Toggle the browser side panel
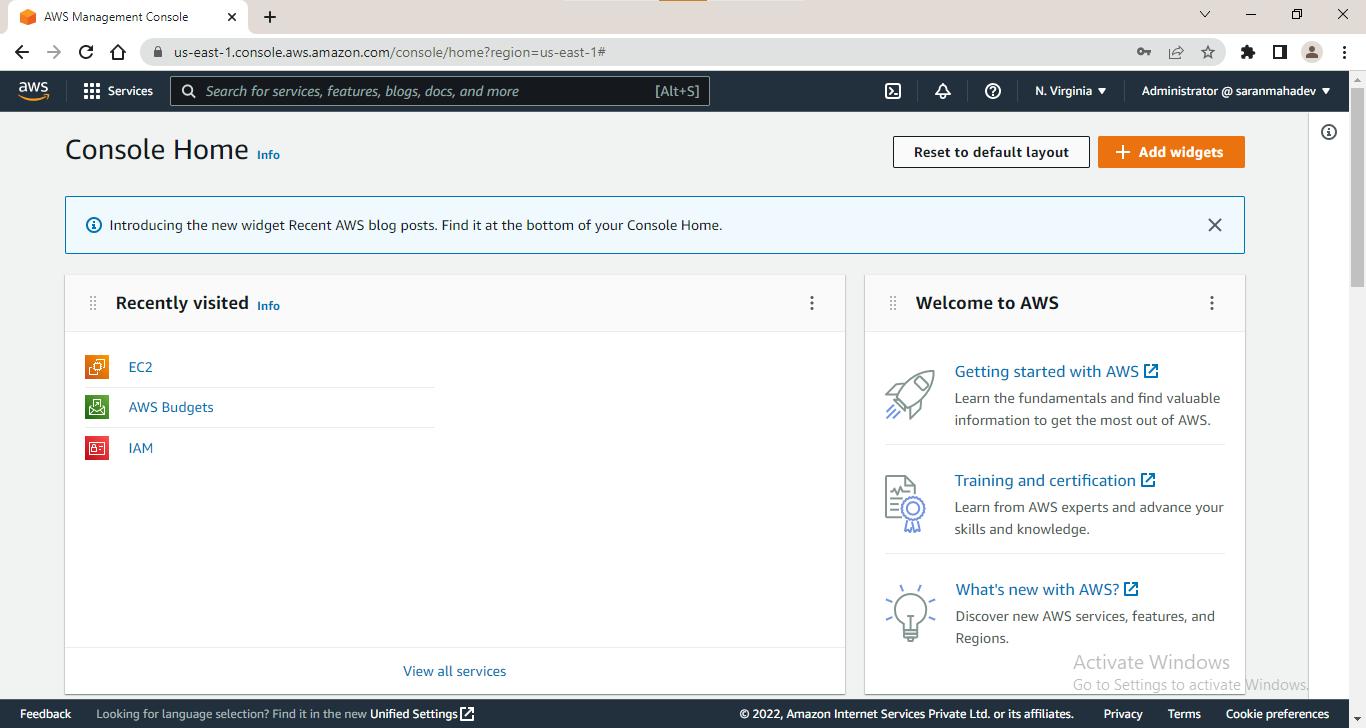Screen dimensions: 1366x728 [1279, 52]
